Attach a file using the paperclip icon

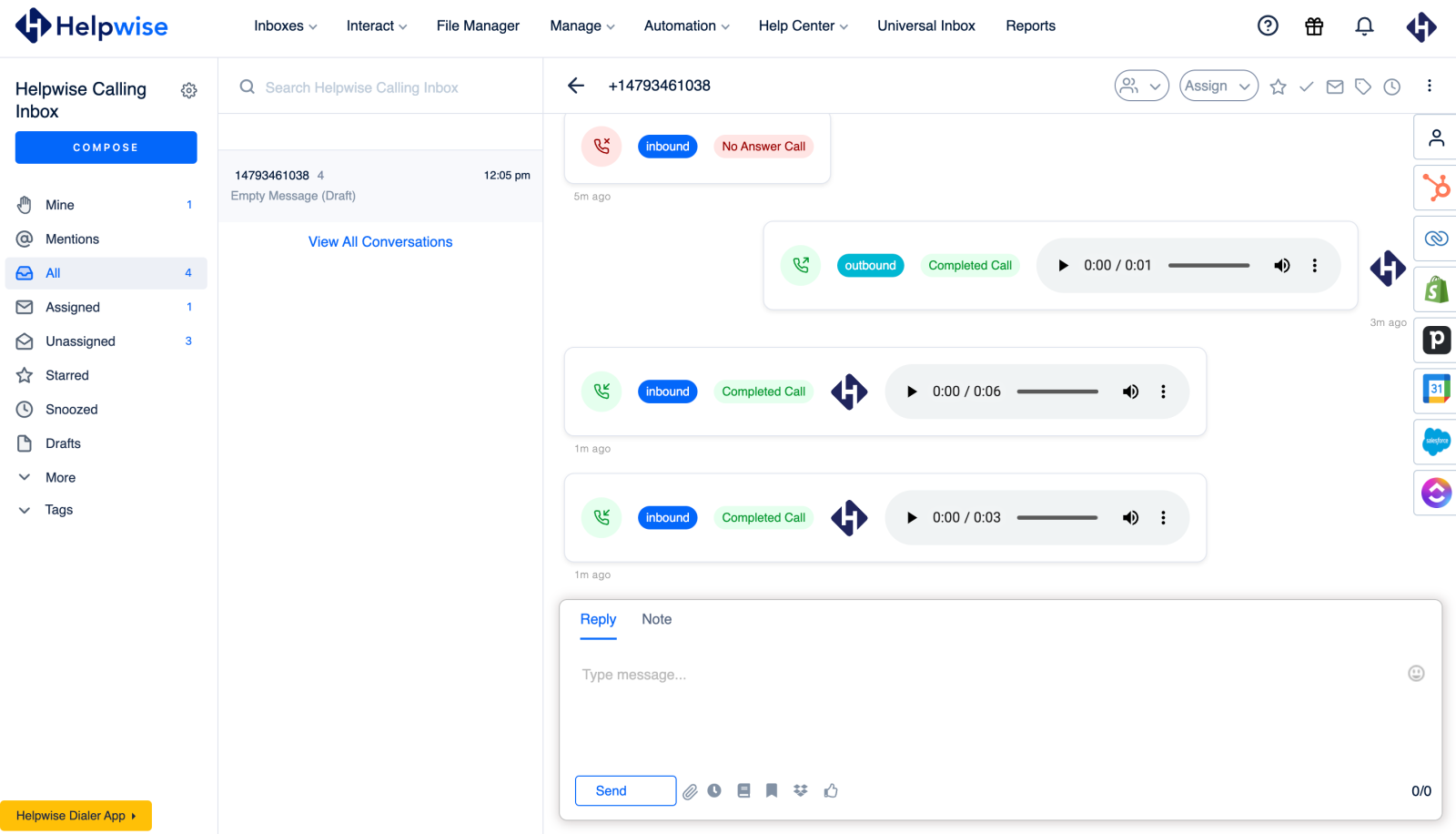click(x=689, y=790)
